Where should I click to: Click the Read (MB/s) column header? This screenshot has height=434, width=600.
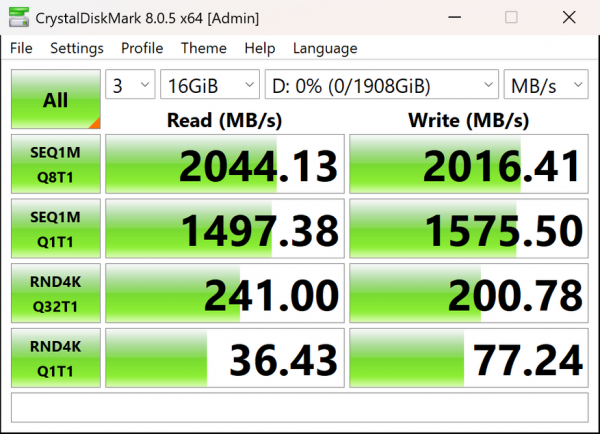point(225,120)
